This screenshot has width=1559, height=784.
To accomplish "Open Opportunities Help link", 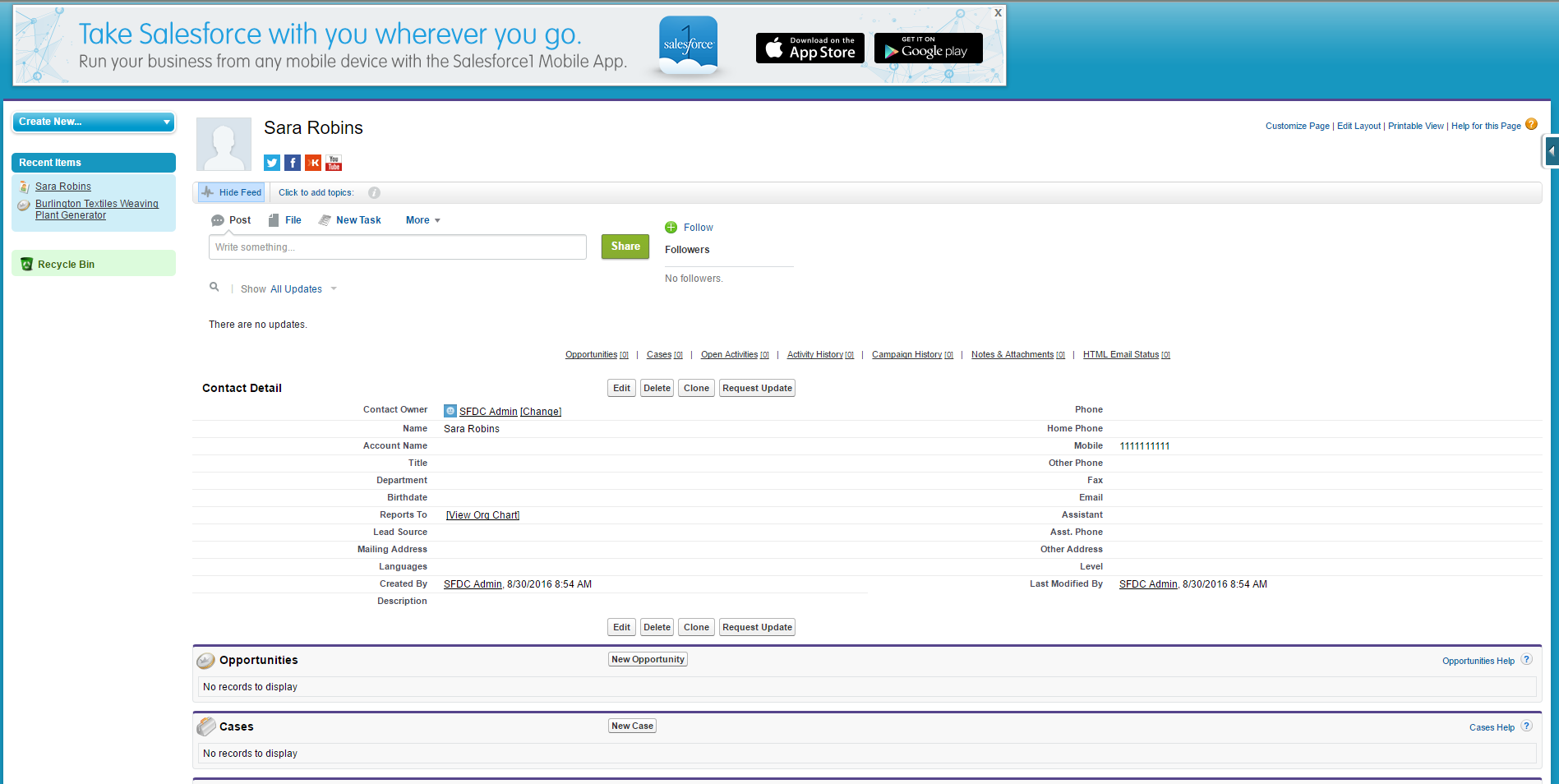I will pos(1478,661).
